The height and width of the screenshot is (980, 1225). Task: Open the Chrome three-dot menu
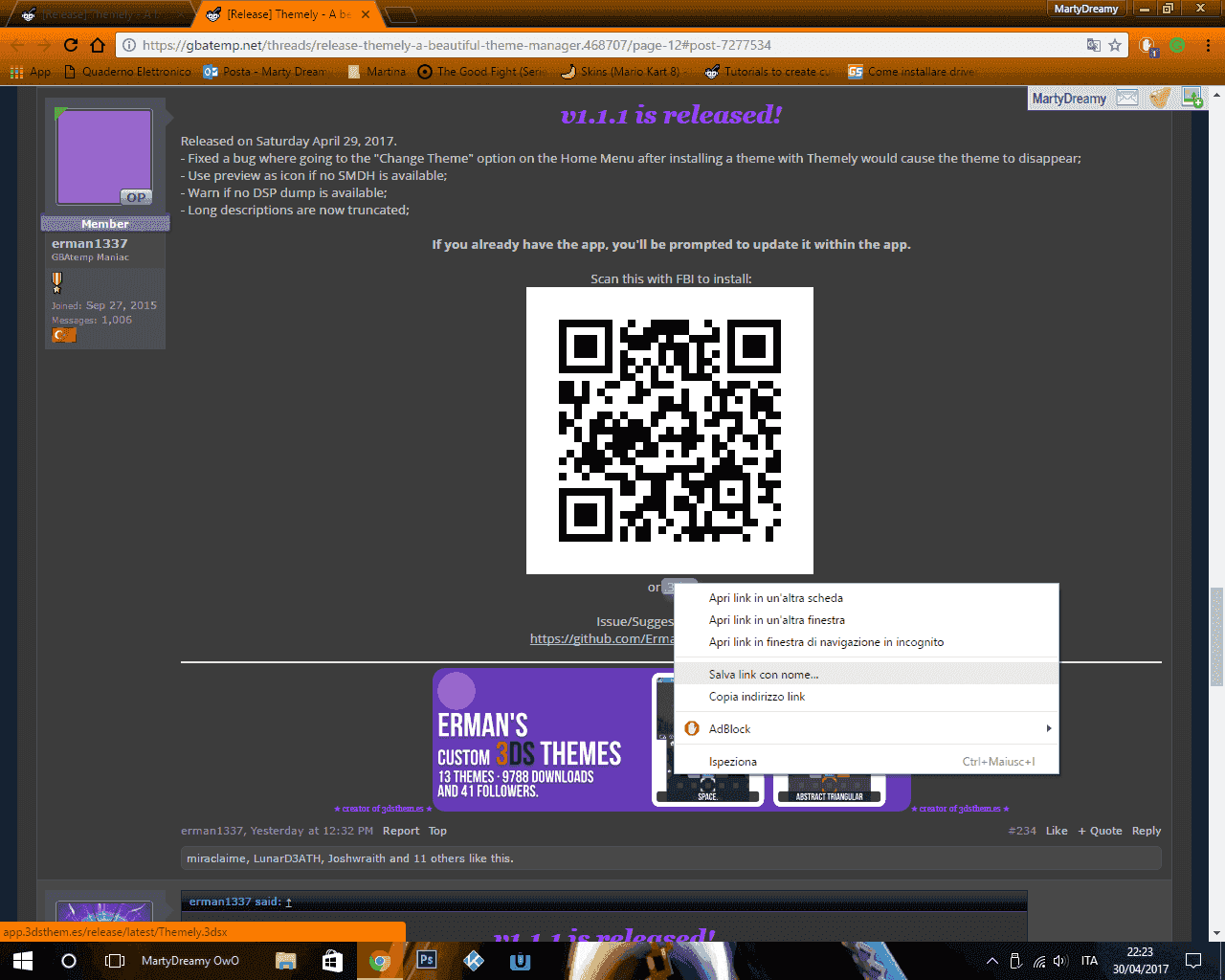[x=1209, y=45]
